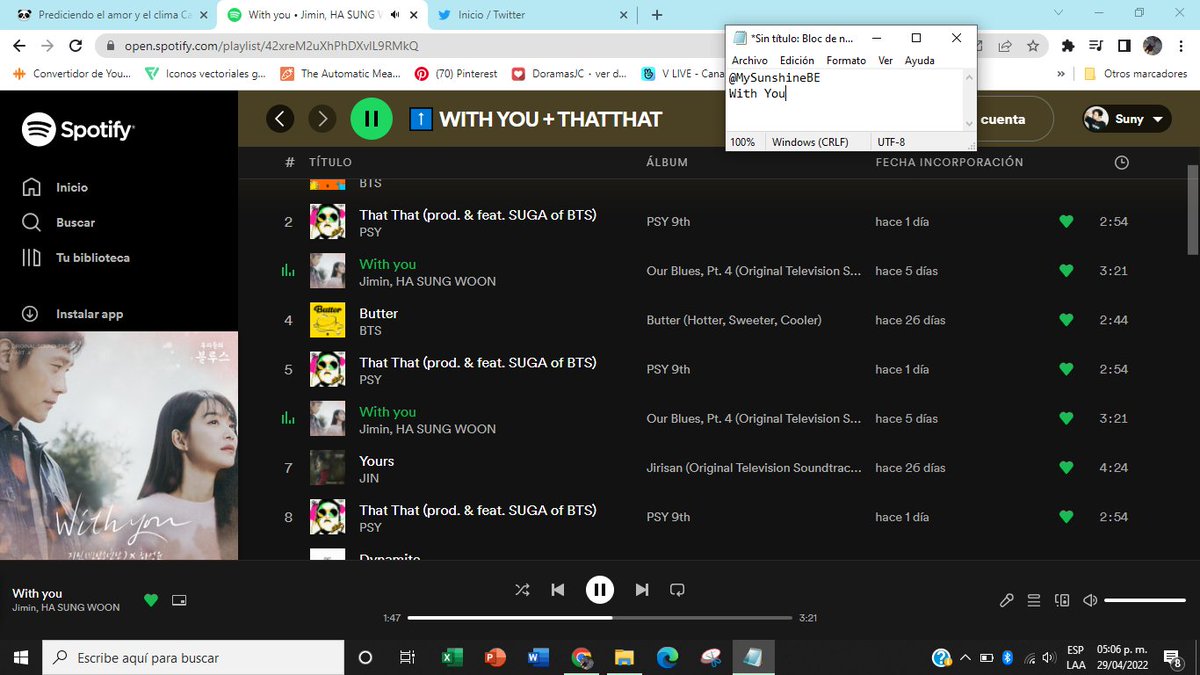This screenshot has width=1200, height=675.
Task: Open Excel from the taskbar
Action: [451, 657]
